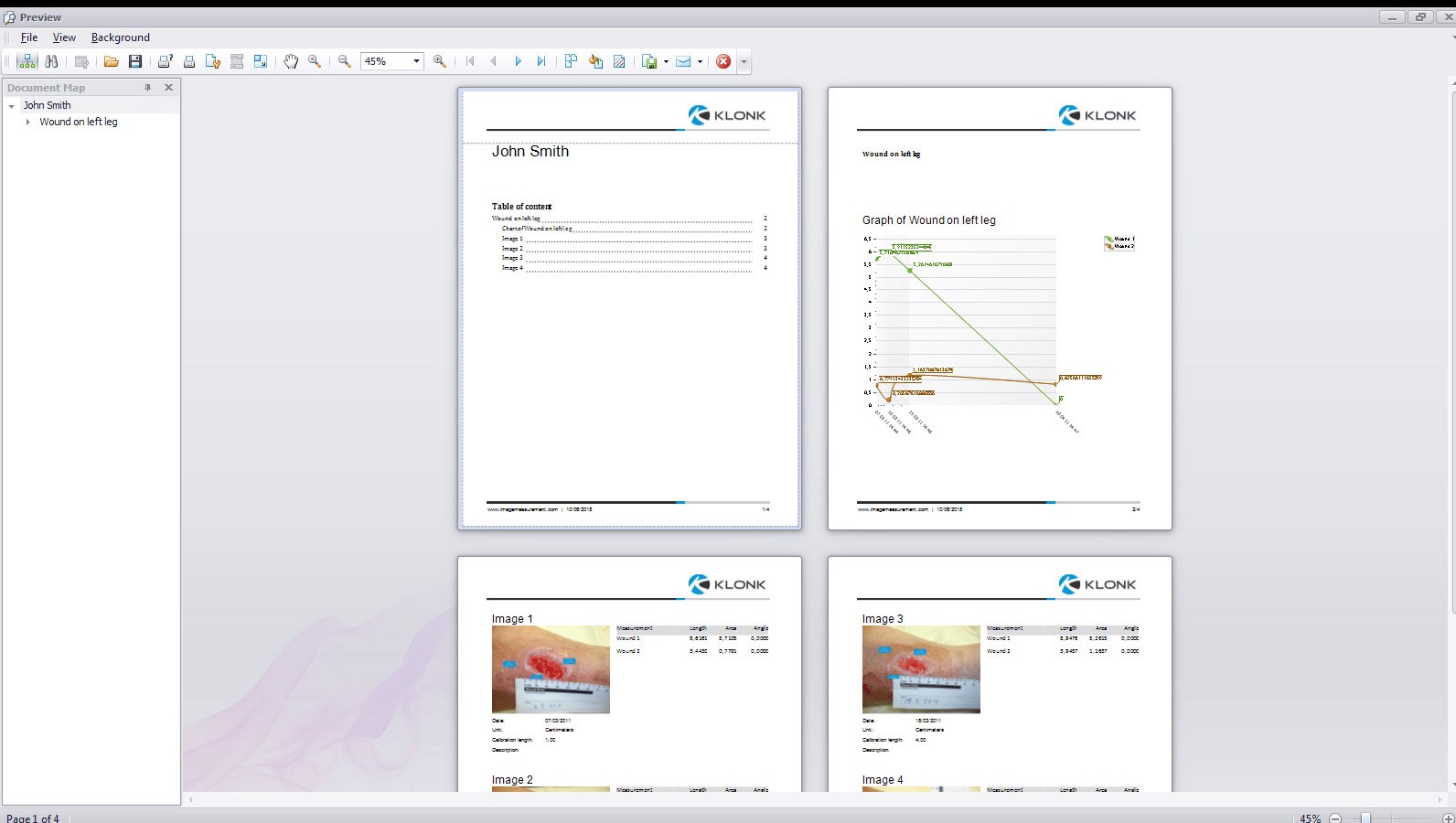Screen dimensions: 1456x823
Task: Close preview with the red X toolbar icon
Action: tap(723, 61)
